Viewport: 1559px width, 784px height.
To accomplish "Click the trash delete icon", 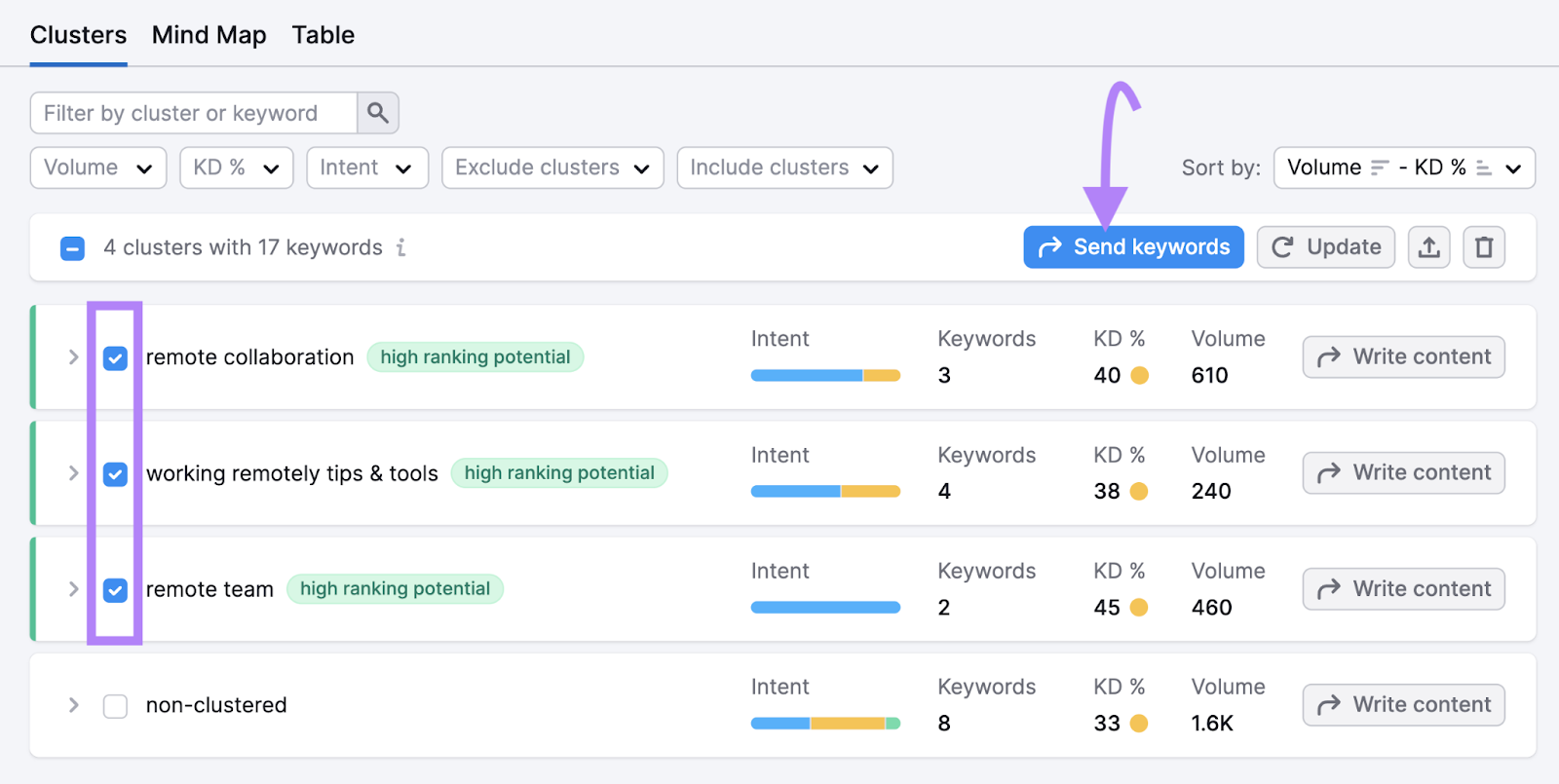I will pyautogui.click(x=1483, y=247).
